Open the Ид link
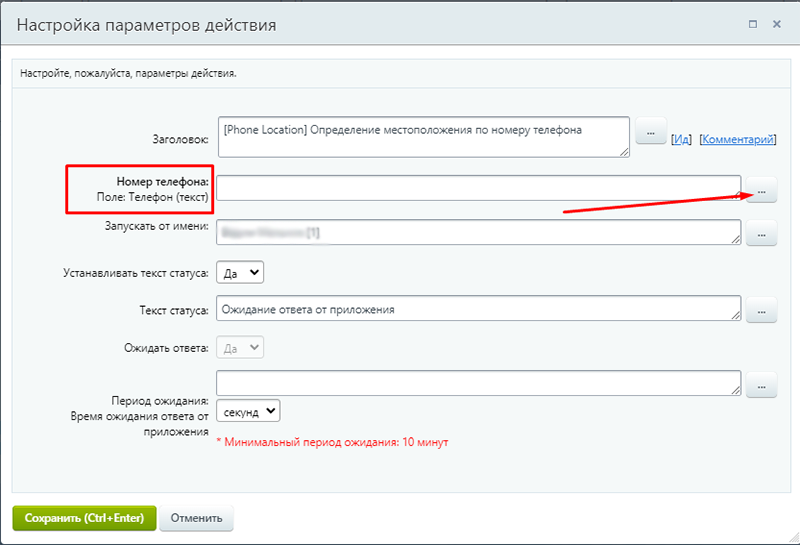800x545 pixels. pyautogui.click(x=681, y=140)
